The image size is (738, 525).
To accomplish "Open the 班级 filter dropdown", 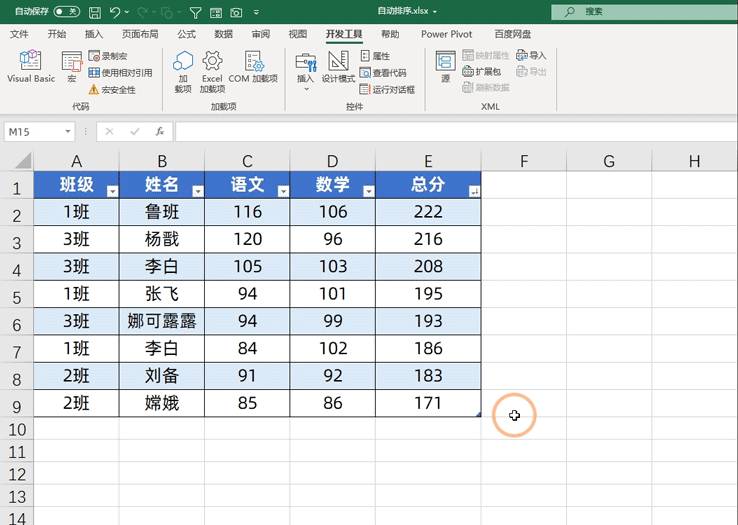I will (x=112, y=191).
